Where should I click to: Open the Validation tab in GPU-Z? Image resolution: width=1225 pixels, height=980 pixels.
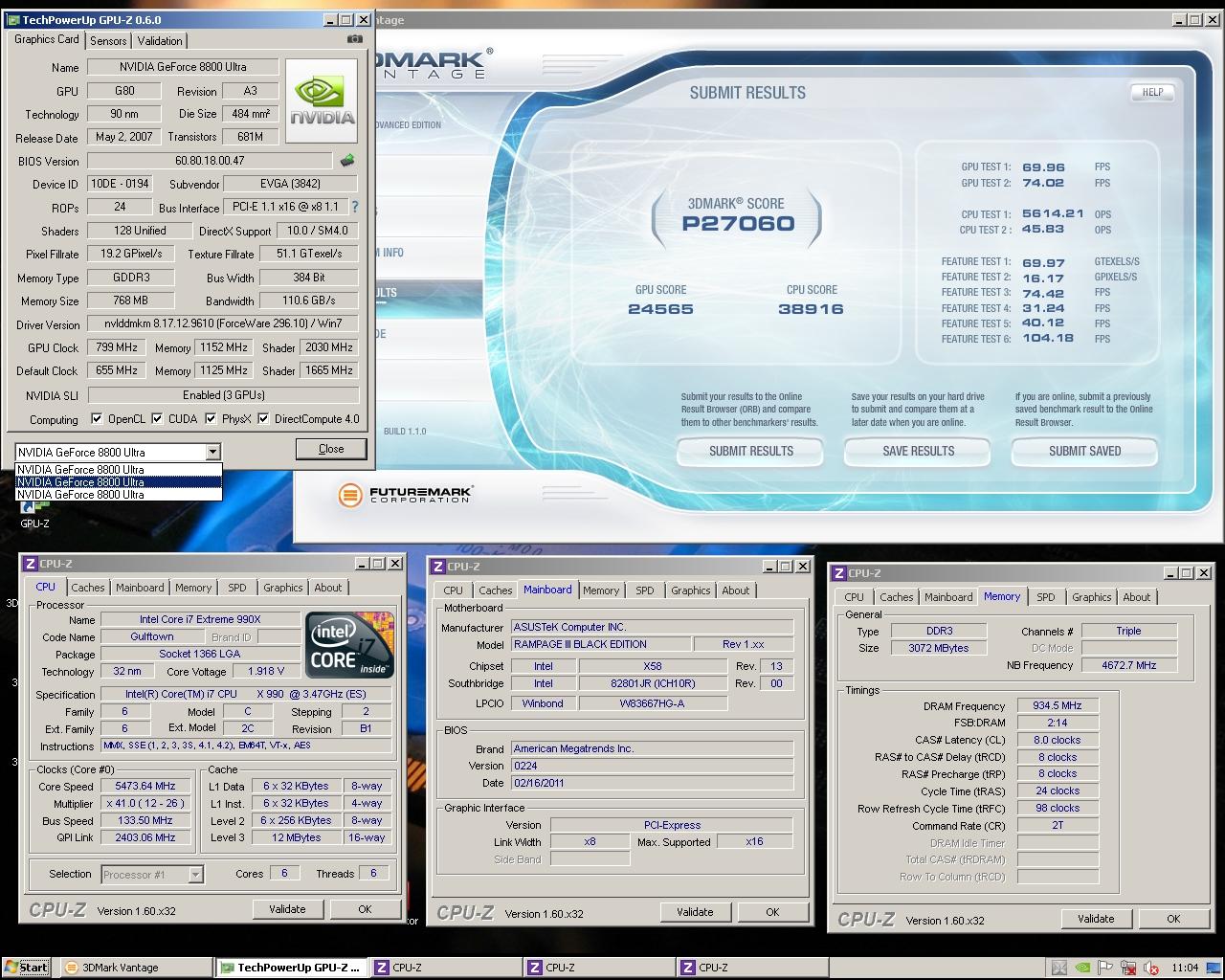tap(160, 40)
